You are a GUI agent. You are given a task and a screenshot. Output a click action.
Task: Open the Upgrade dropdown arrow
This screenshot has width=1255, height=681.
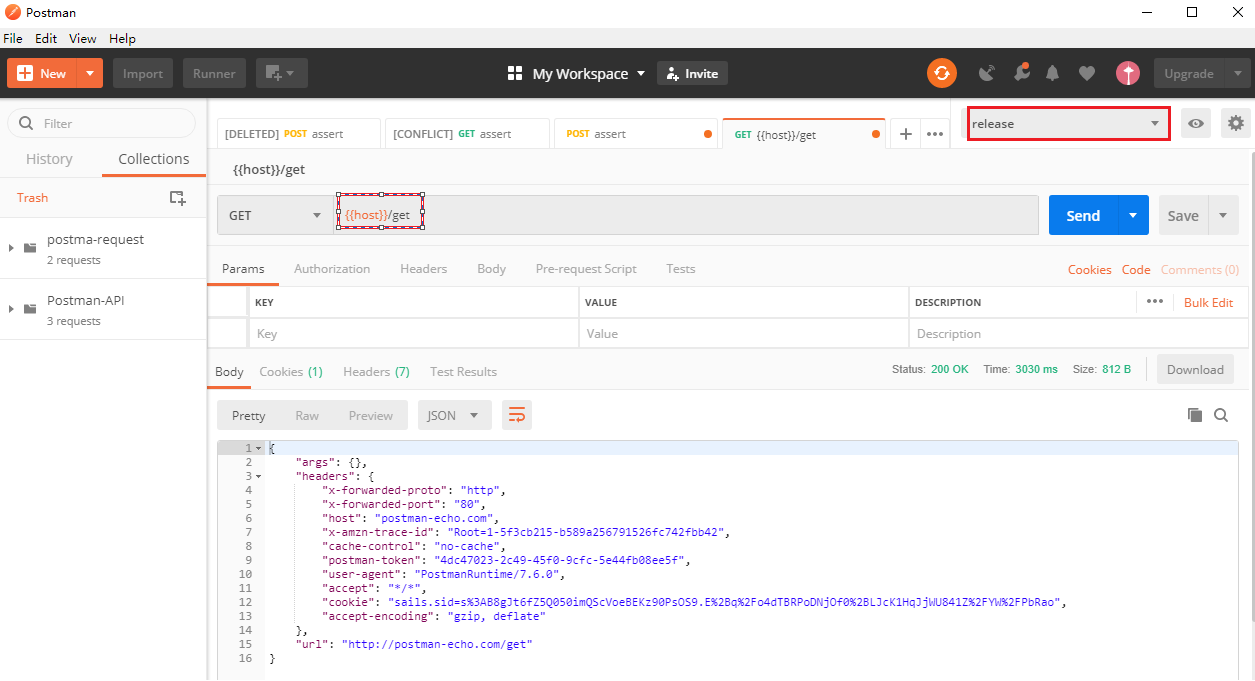1238,73
